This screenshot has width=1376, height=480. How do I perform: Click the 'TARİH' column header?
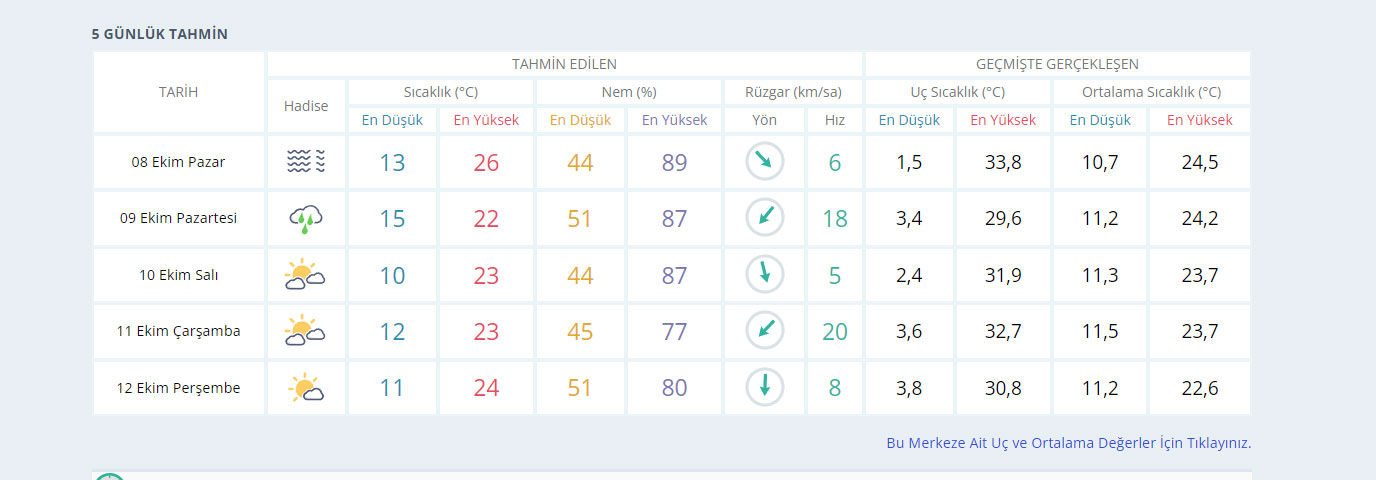tap(178, 92)
